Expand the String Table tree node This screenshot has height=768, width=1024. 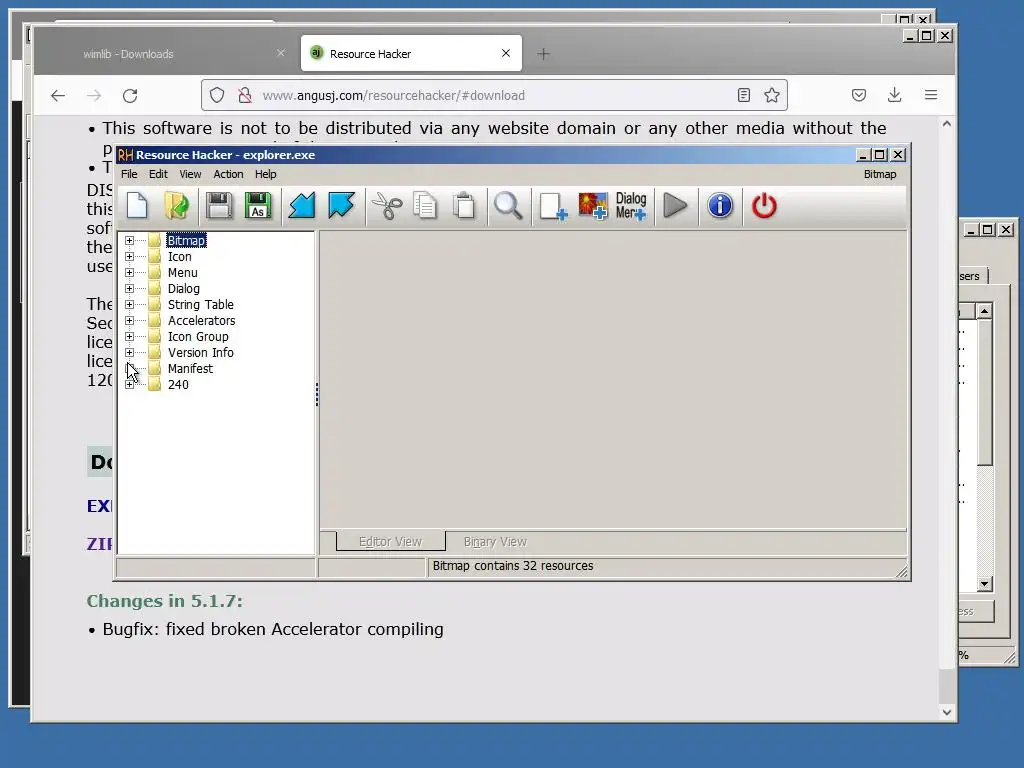[129, 304]
